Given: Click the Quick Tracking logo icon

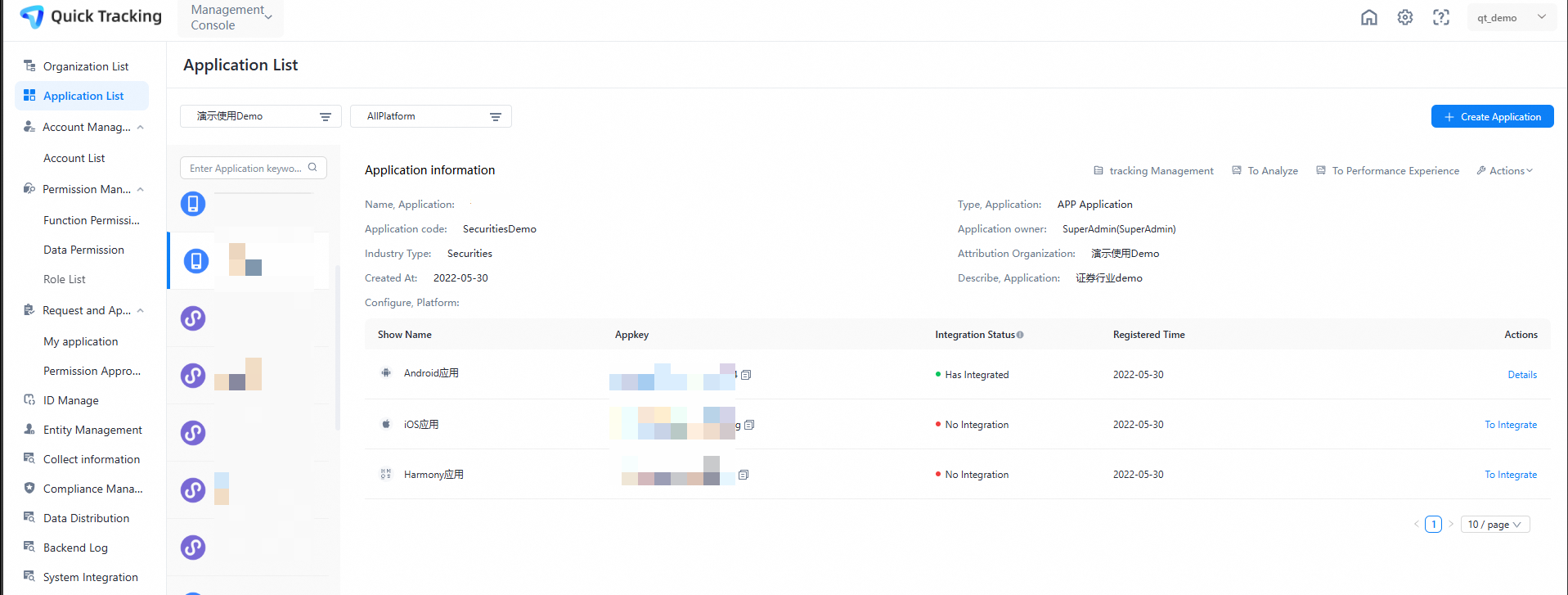Looking at the screenshot, I should click(33, 16).
